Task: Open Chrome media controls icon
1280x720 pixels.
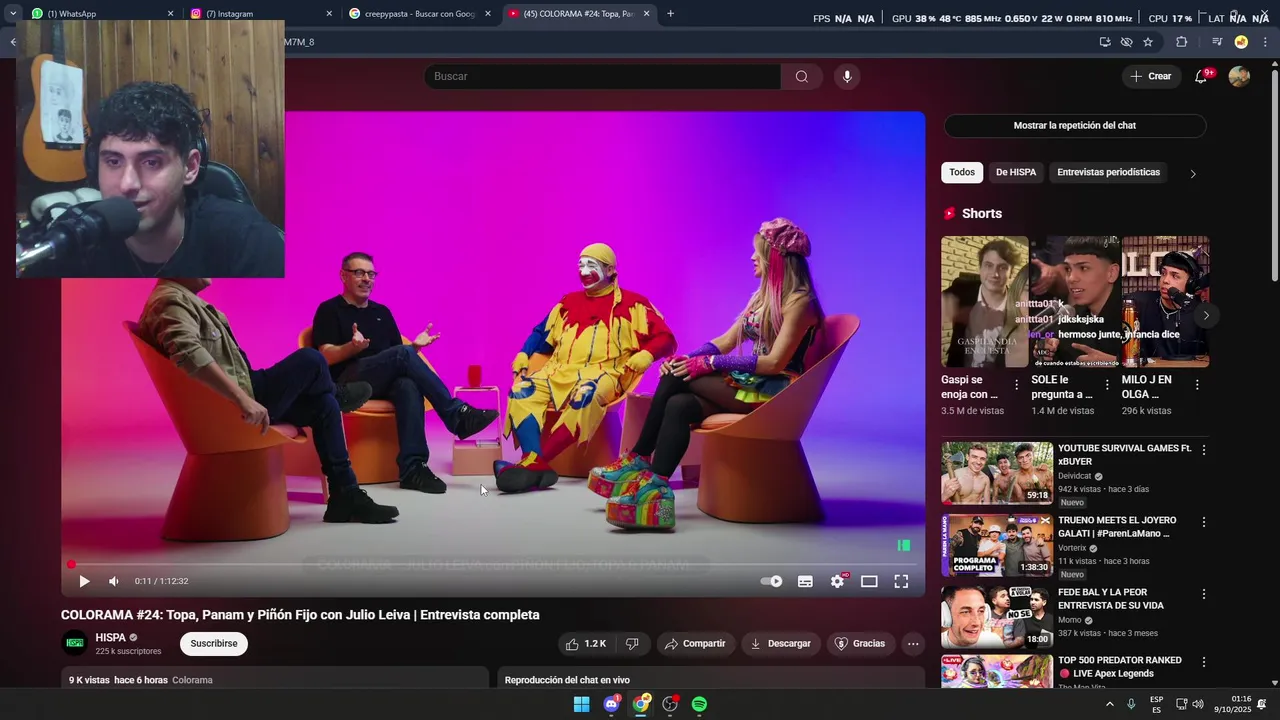Action: [1217, 42]
